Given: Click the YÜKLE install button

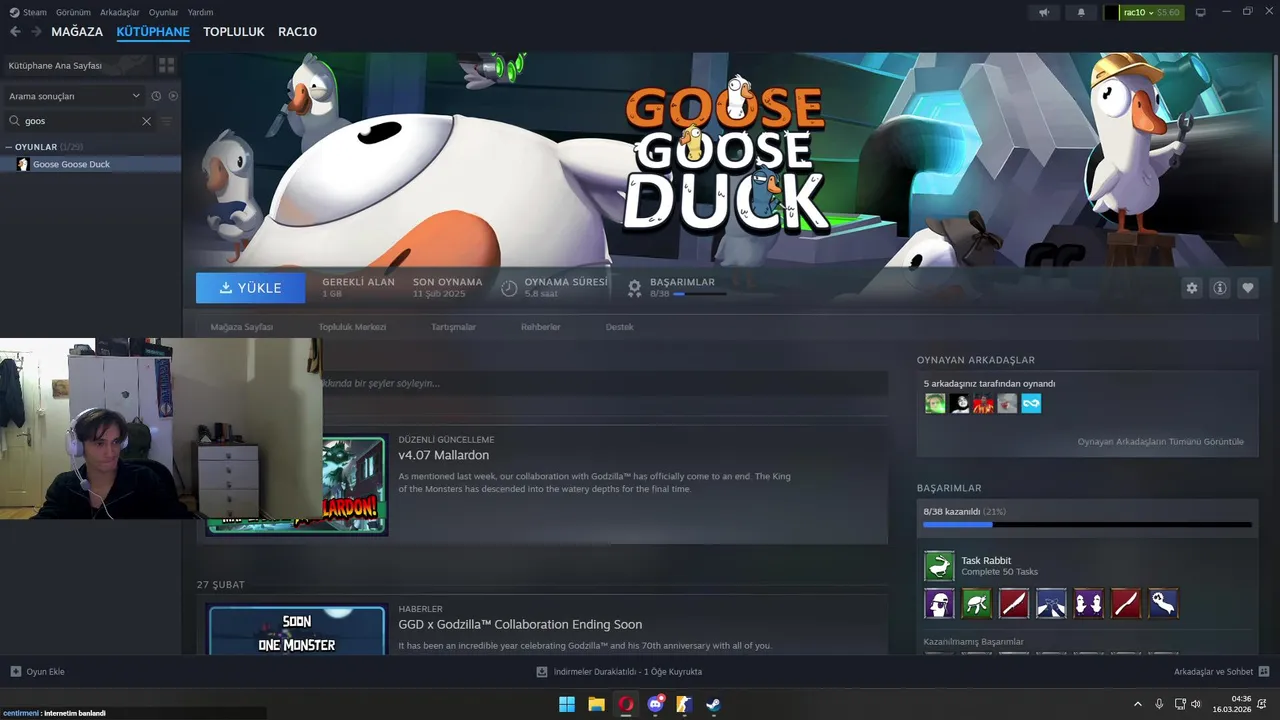Looking at the screenshot, I should point(251,288).
